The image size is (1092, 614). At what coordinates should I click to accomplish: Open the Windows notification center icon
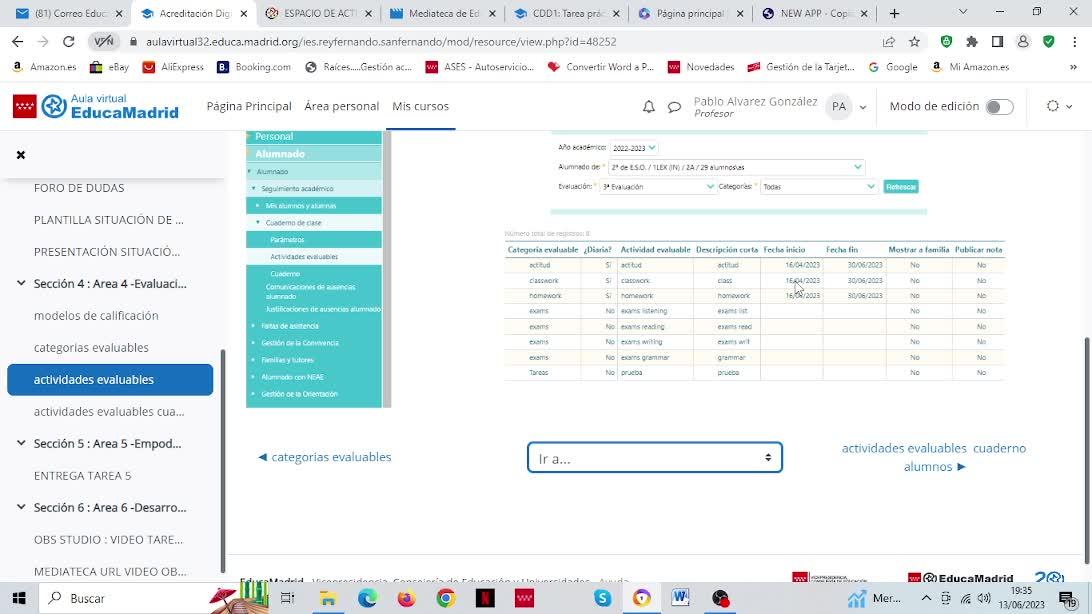pos(1068,598)
